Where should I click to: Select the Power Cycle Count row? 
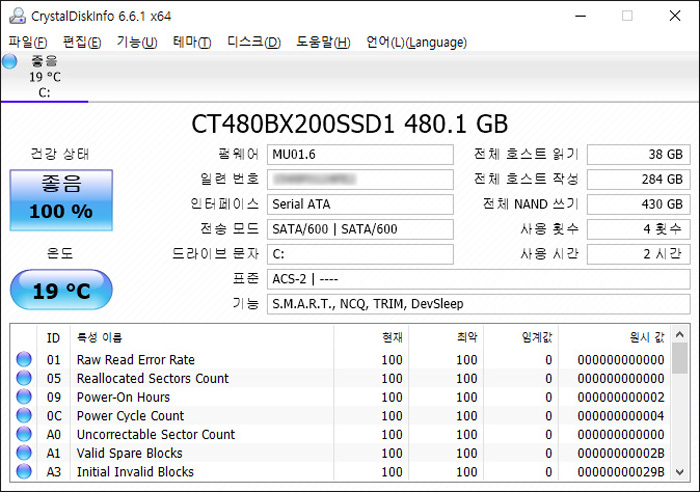[x=340, y=416]
